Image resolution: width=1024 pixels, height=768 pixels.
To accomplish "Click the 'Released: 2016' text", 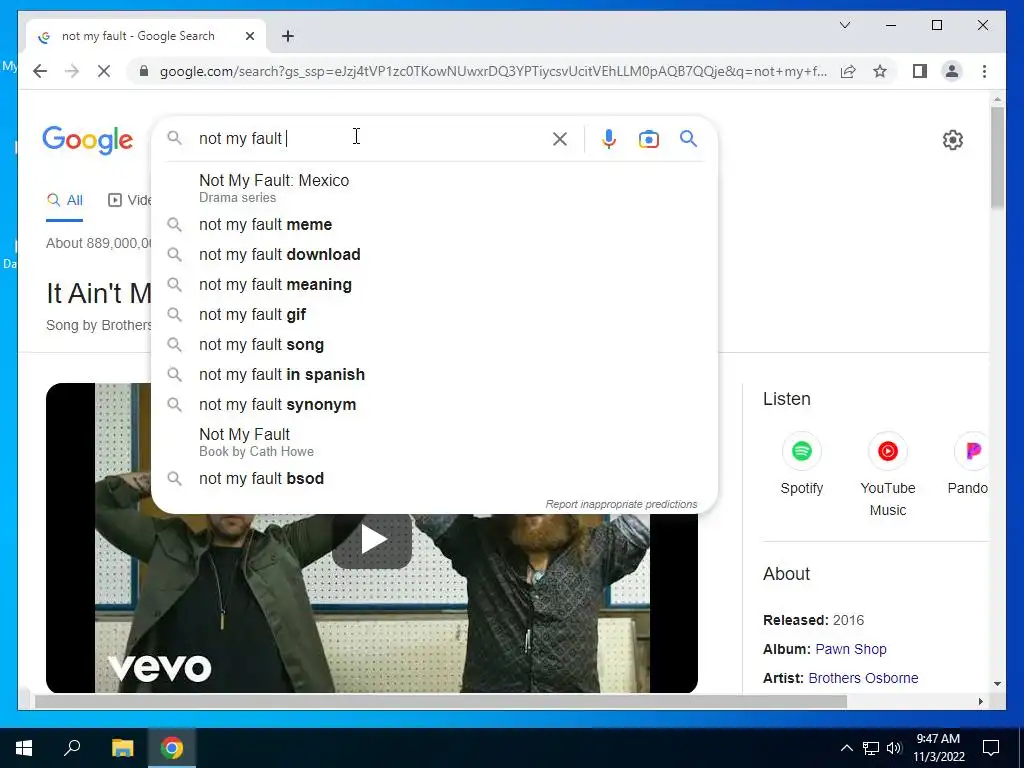I will [x=813, y=620].
